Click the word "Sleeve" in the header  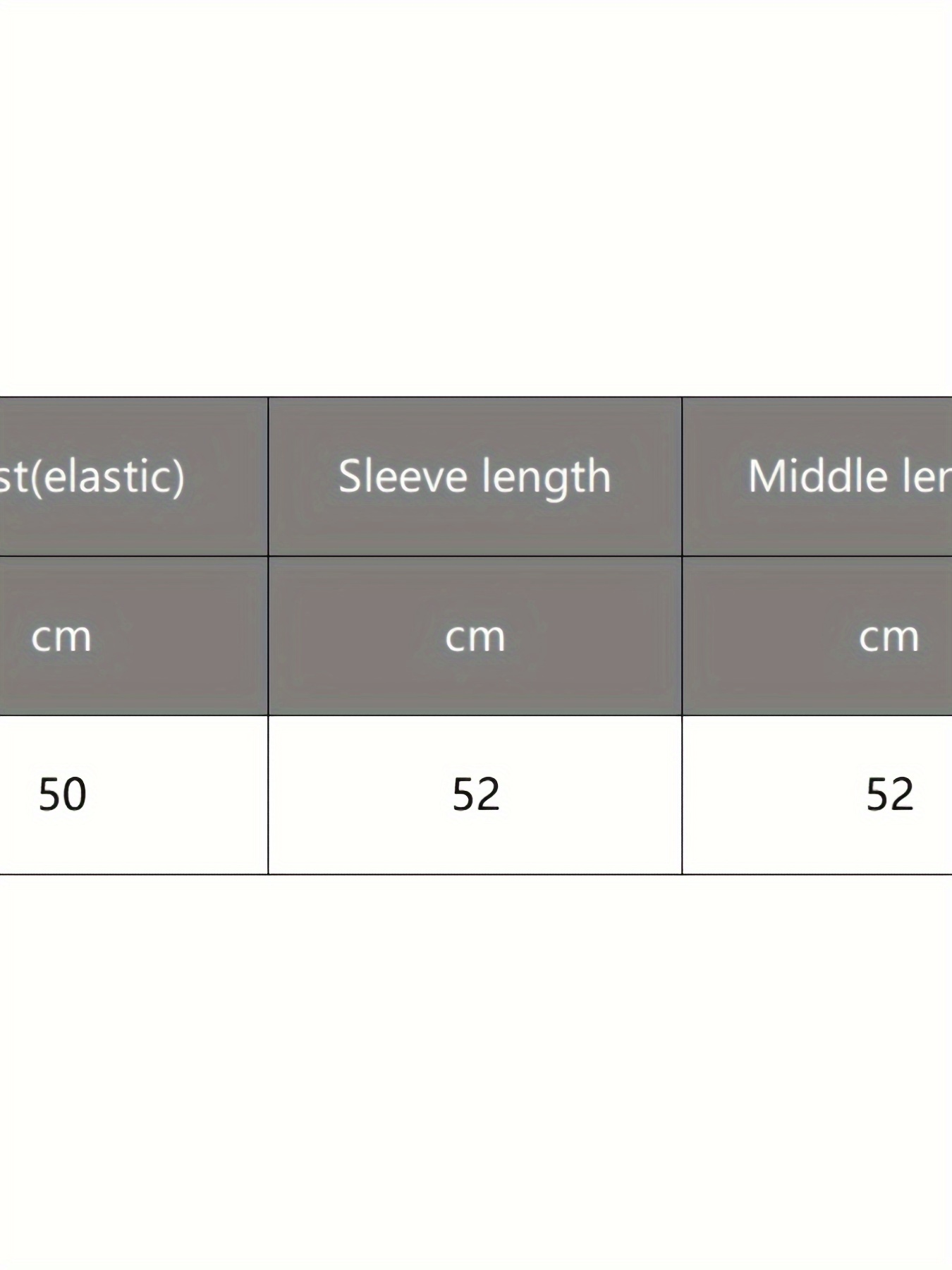(403, 476)
